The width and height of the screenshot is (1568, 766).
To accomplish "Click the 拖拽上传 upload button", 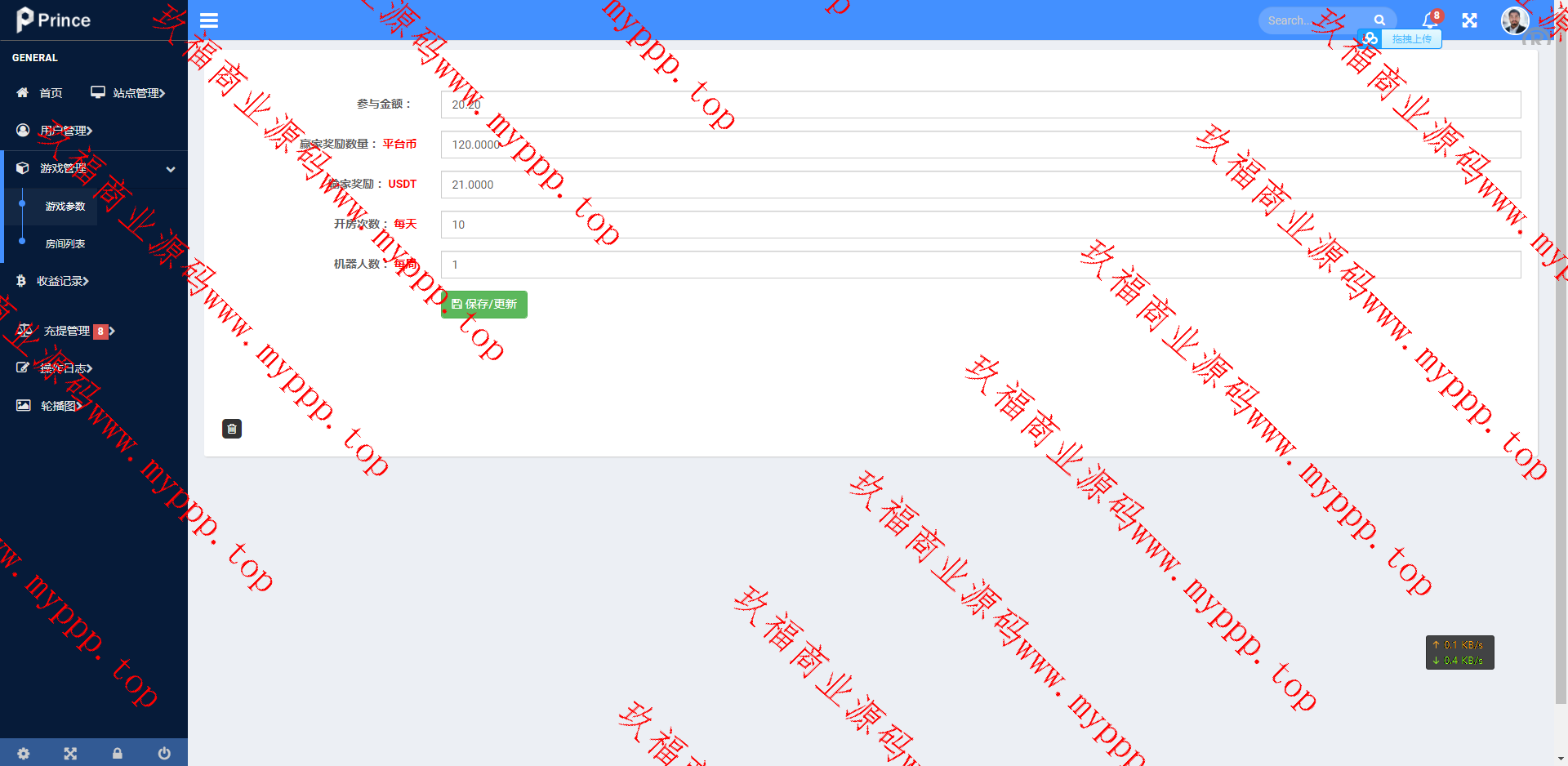I will point(1410,39).
